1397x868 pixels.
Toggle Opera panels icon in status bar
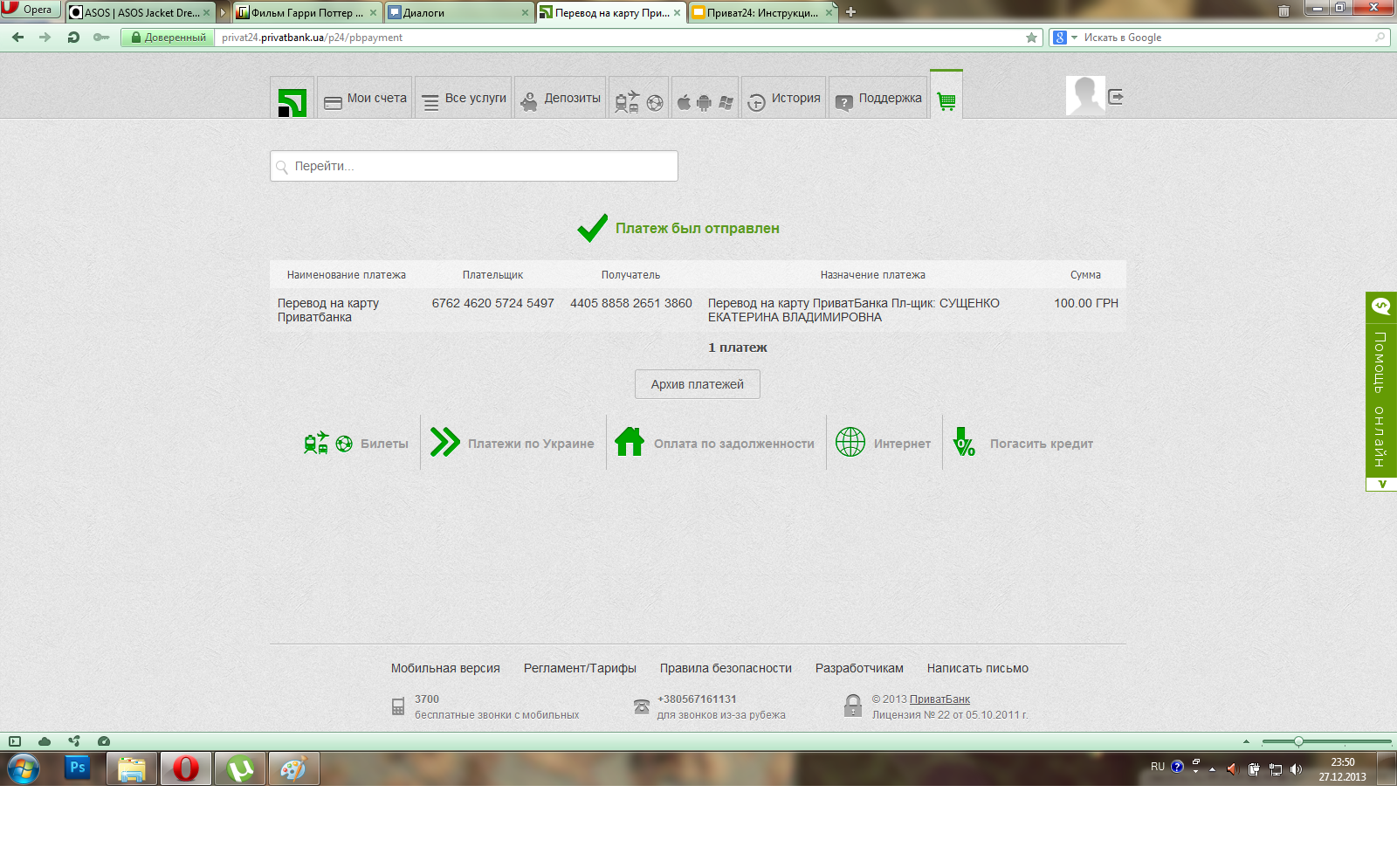[15, 741]
